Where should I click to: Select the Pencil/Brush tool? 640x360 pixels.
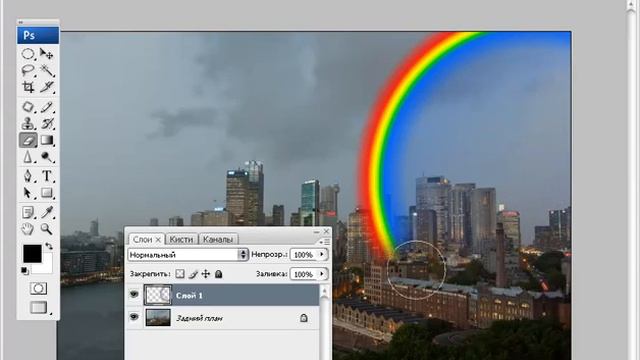click(x=47, y=107)
